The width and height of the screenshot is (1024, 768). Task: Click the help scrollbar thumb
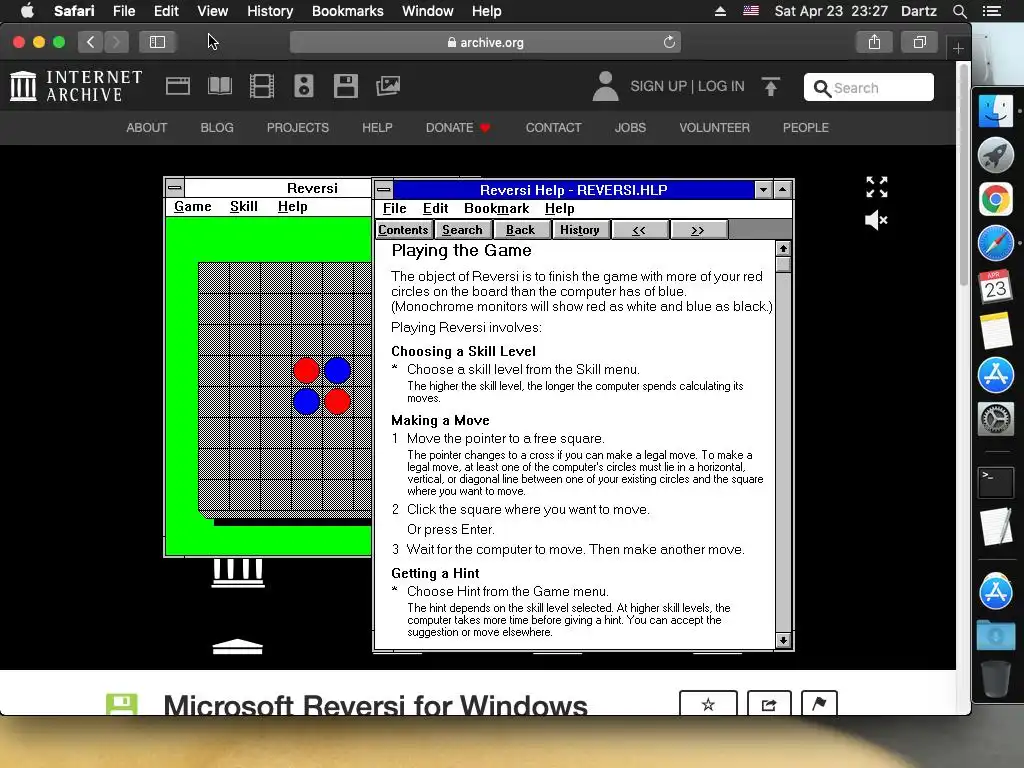coord(783,264)
